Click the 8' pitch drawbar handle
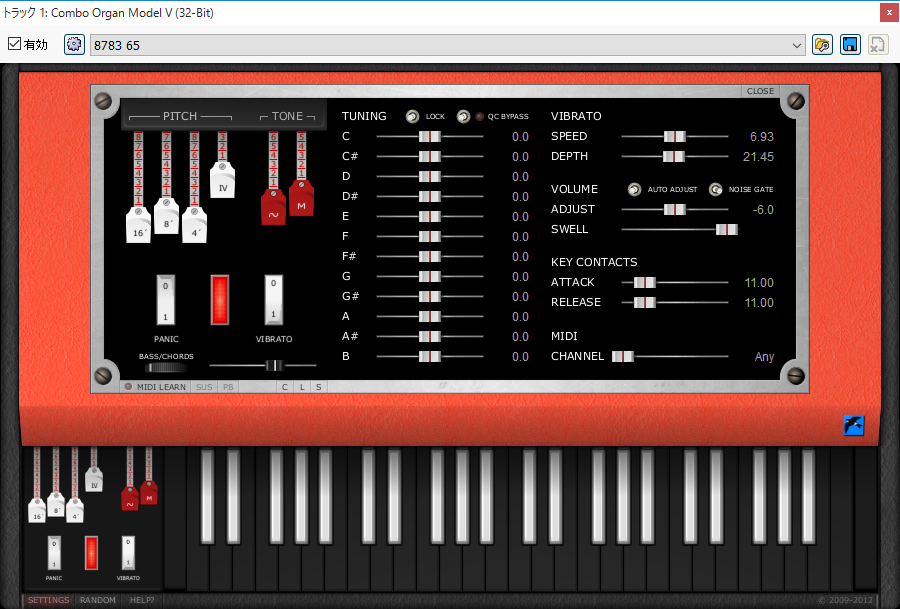This screenshot has width=900, height=609. tap(166, 216)
